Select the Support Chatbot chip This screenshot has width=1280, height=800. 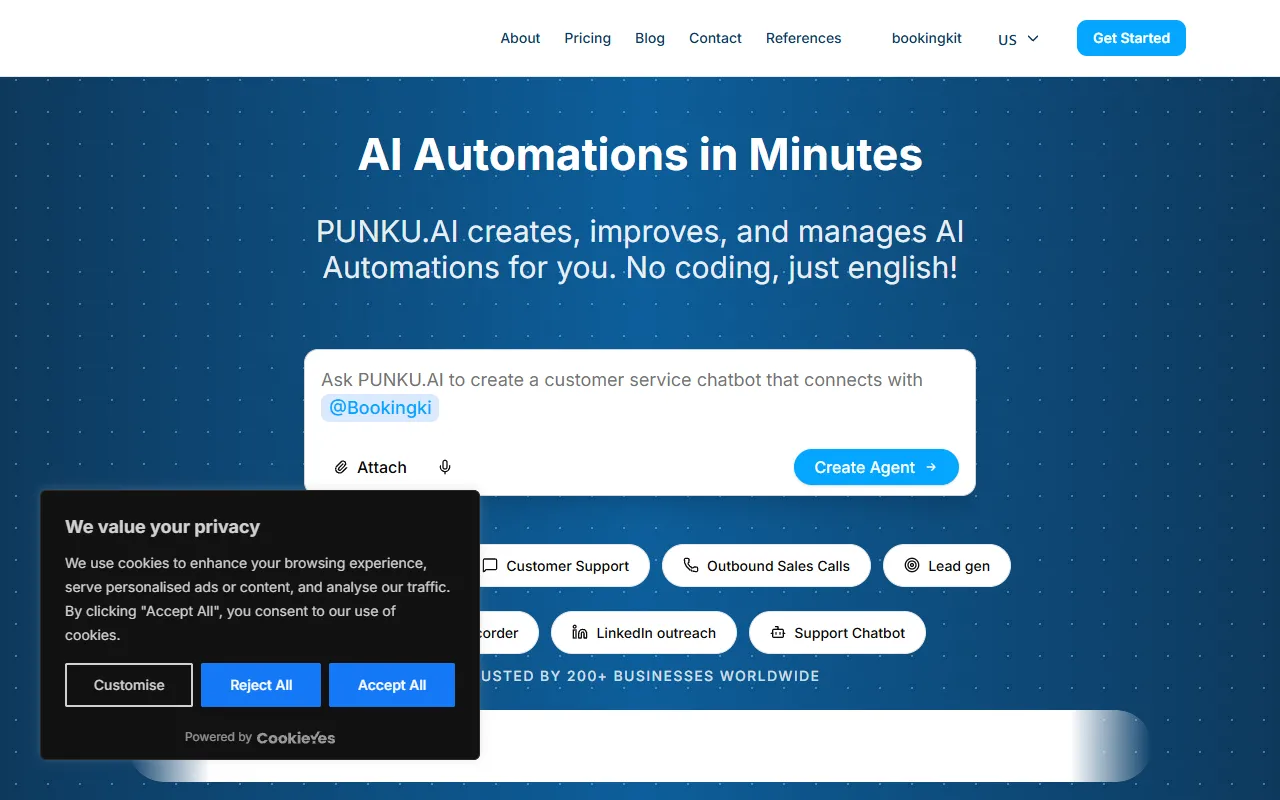click(x=837, y=633)
